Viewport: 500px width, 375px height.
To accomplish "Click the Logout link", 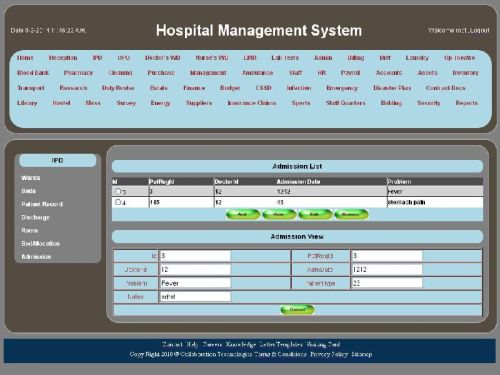I will pyautogui.click(x=480, y=30).
